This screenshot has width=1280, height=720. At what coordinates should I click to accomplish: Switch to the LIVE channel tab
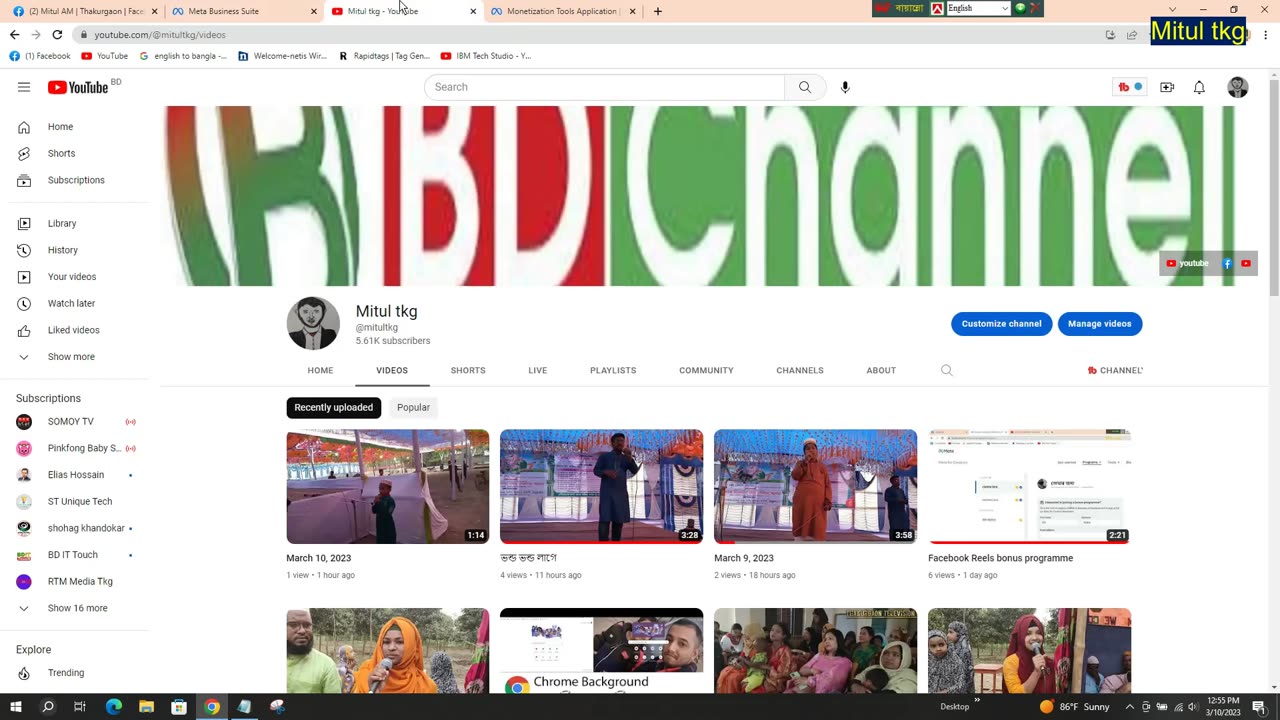pos(538,370)
